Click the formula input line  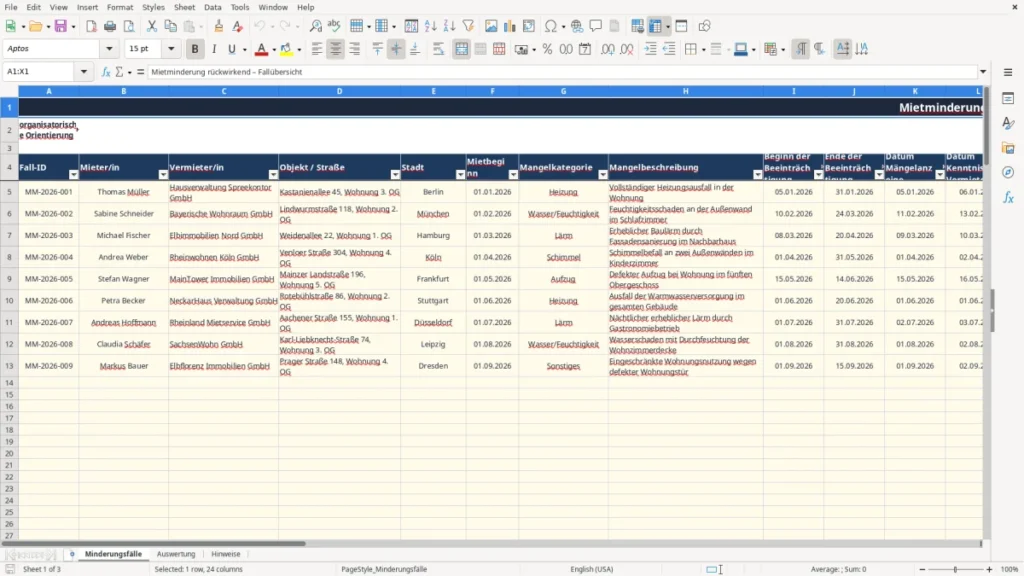tap(562, 72)
